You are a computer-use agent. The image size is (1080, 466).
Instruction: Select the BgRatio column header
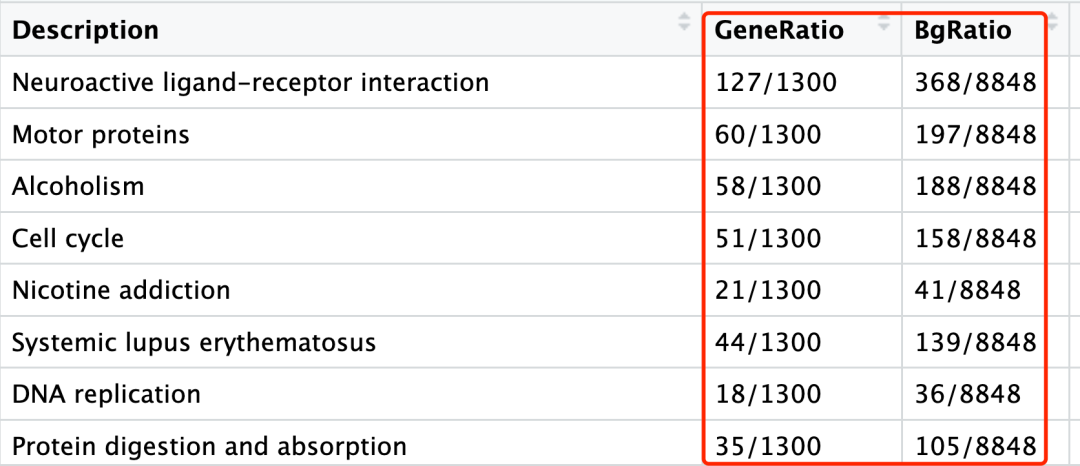tap(963, 31)
